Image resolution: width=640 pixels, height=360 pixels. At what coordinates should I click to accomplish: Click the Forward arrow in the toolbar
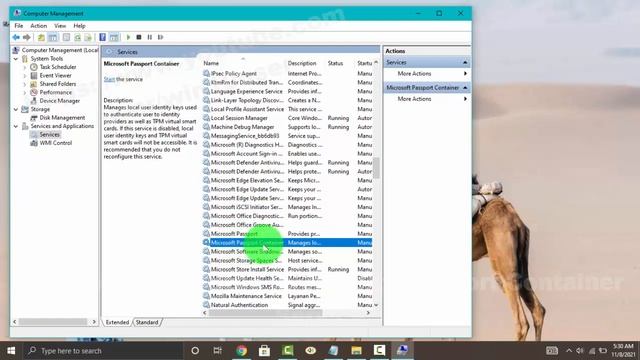(27, 37)
